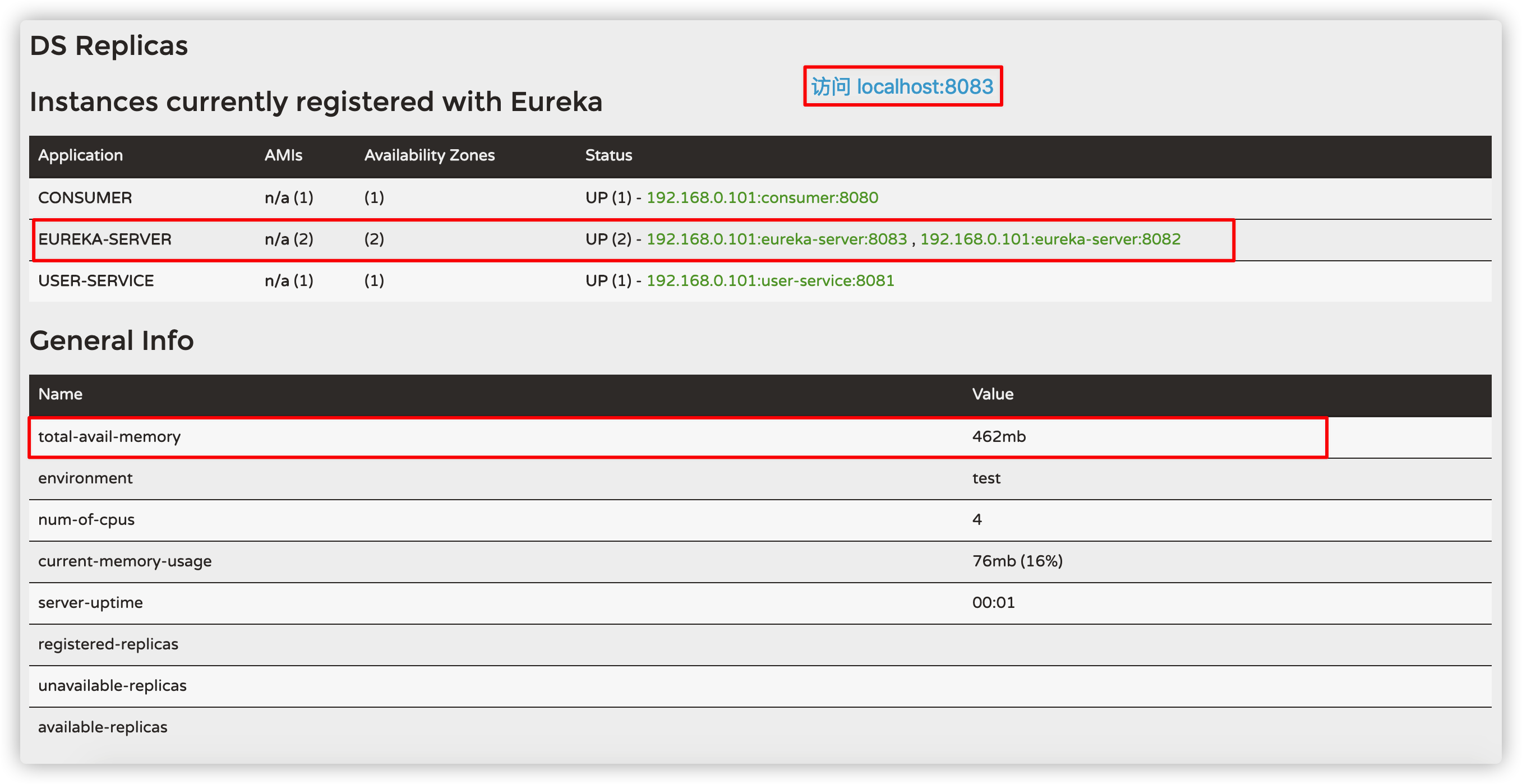The height and width of the screenshot is (784, 1522).
Task: Open the consumer:8080 instance link
Action: pos(762,197)
